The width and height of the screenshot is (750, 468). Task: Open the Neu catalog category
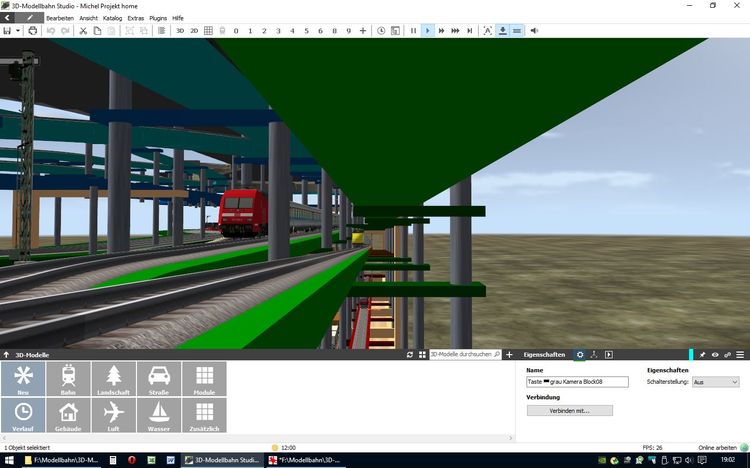23,379
